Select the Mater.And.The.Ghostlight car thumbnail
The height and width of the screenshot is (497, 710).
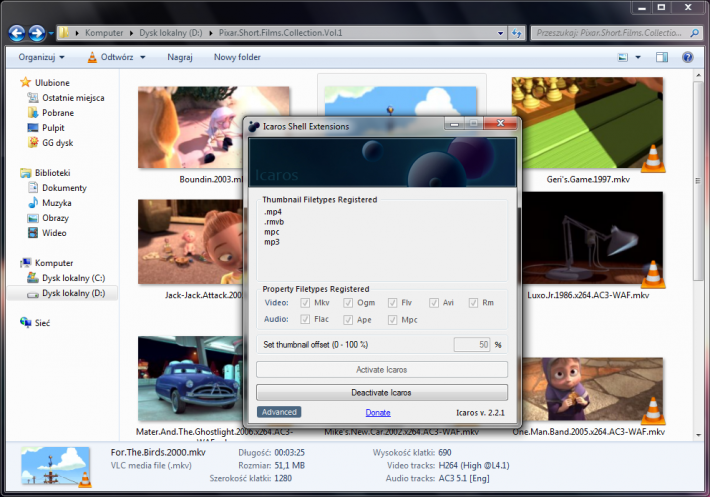click(191, 378)
